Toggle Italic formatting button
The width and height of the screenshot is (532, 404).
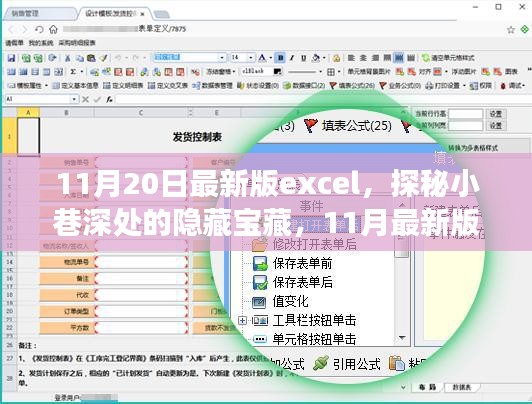pyautogui.click(x=292, y=58)
